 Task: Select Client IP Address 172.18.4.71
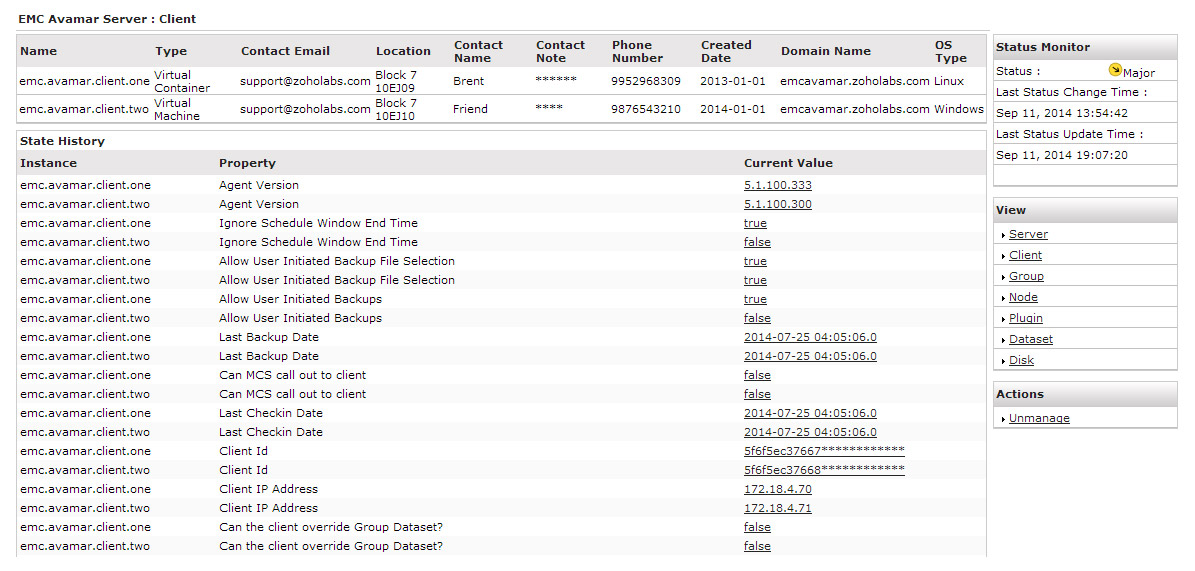click(x=777, y=508)
